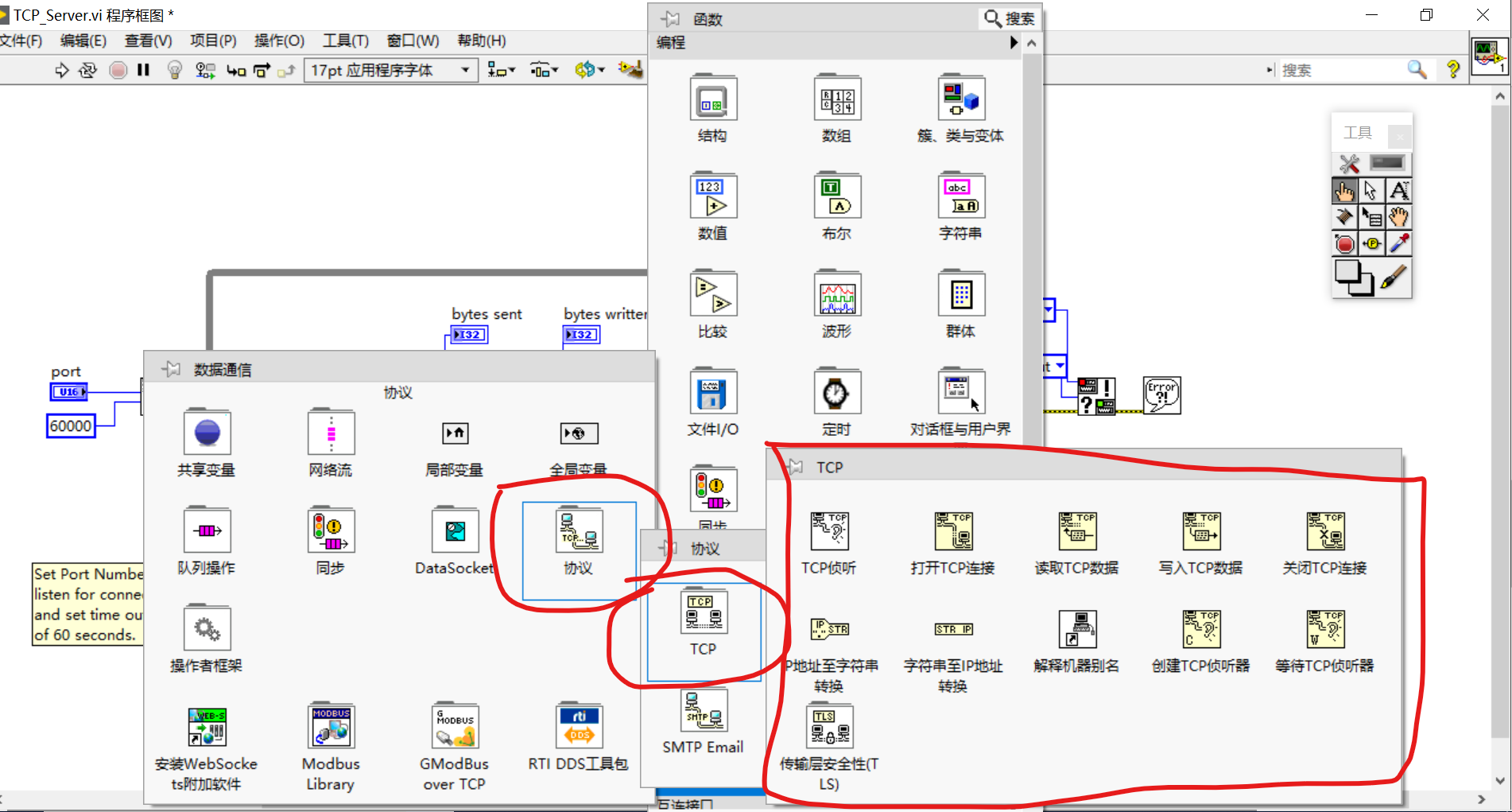Select the Operate Value hand tool
This screenshot has height=812, width=1512.
pyautogui.click(x=1344, y=191)
